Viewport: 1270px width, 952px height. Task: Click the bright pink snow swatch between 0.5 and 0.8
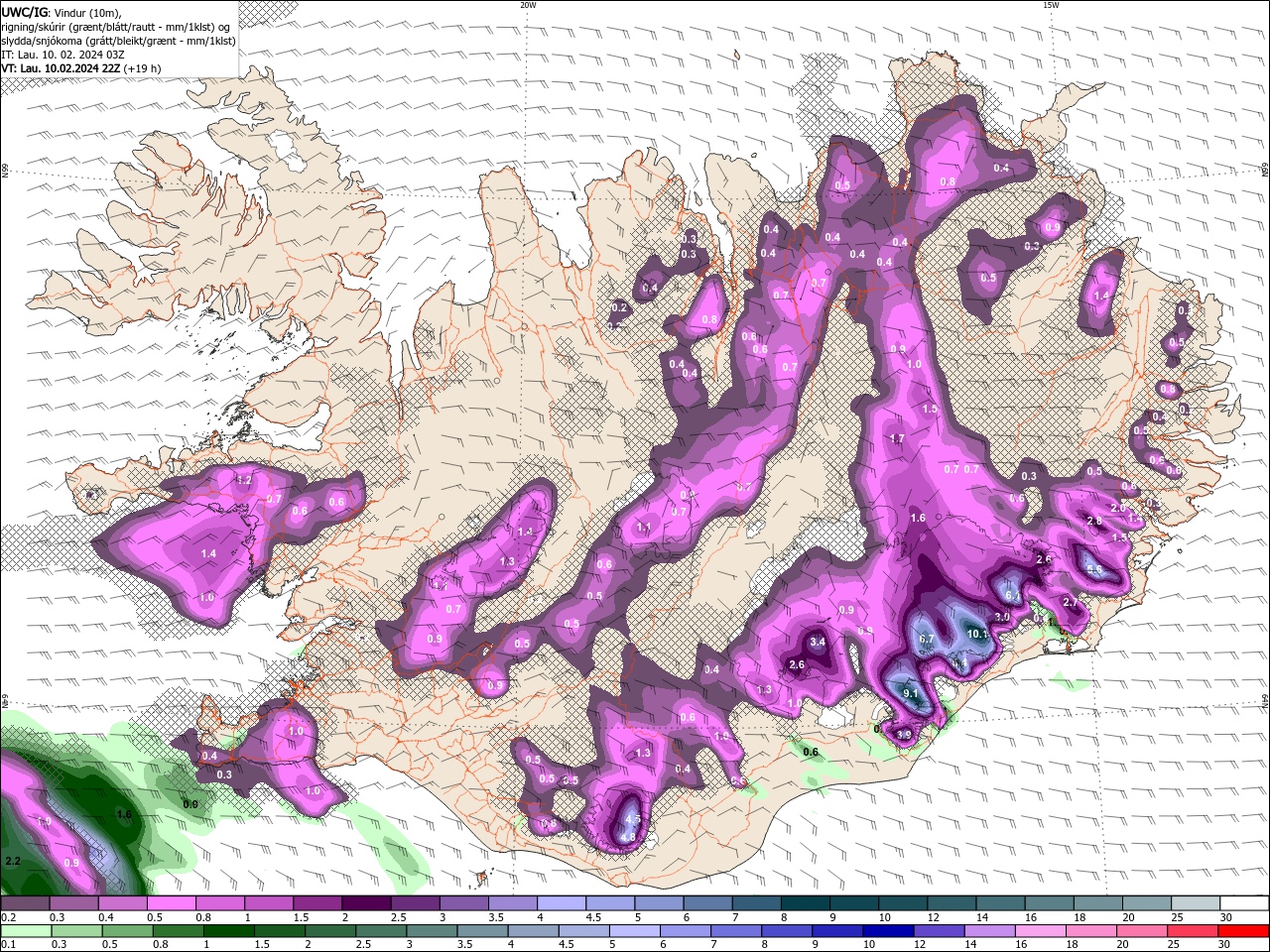tap(171, 903)
